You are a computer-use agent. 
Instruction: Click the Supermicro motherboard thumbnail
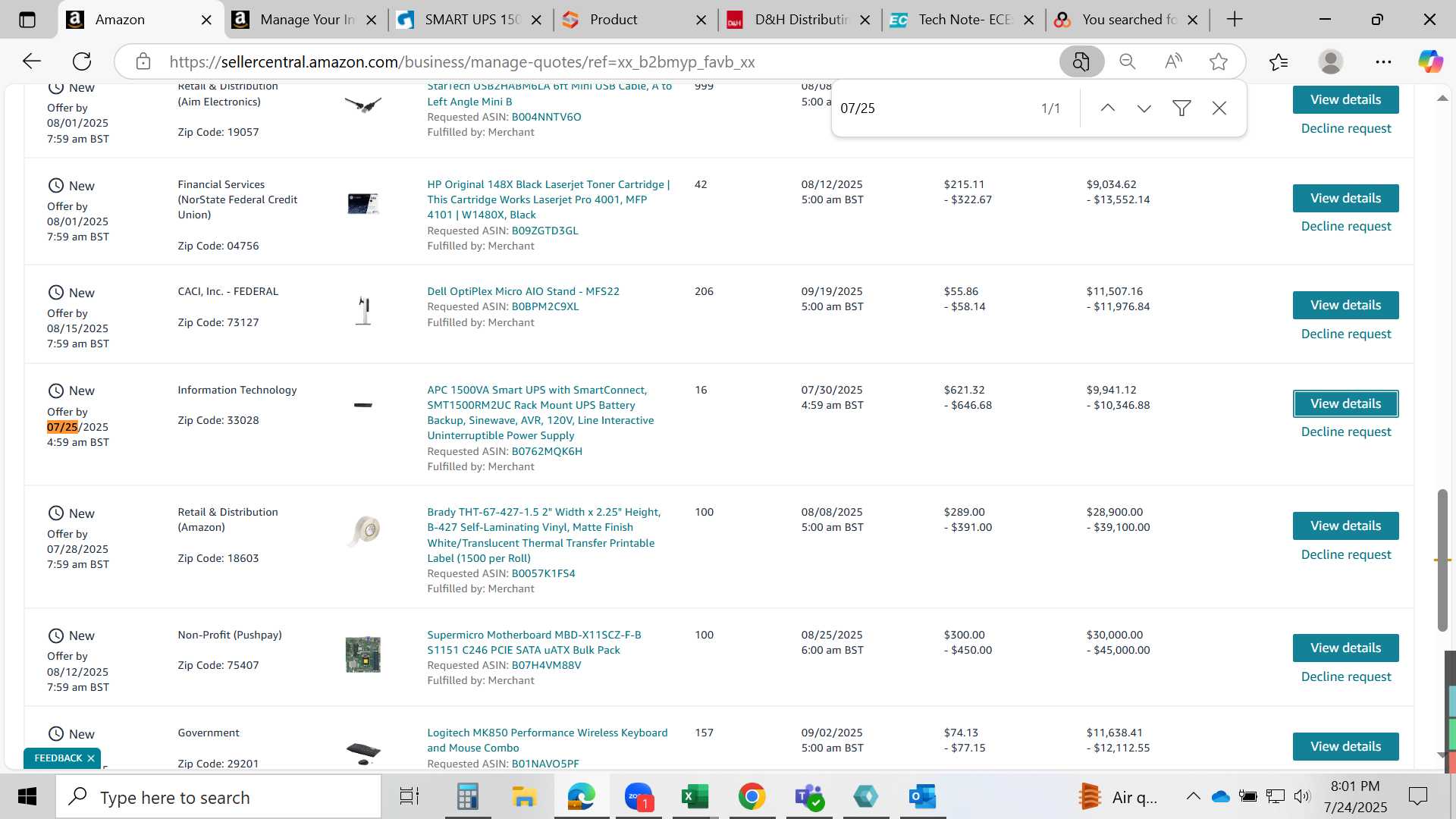363,654
